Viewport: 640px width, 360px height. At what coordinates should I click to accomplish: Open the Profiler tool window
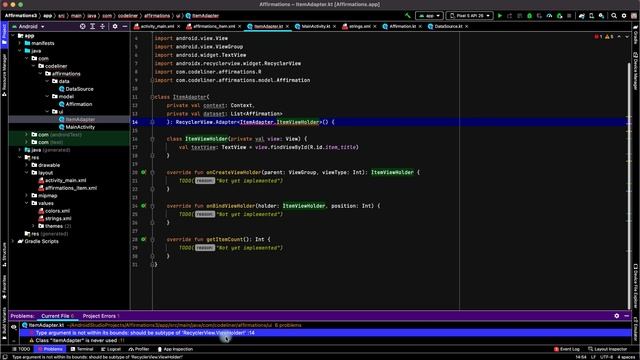point(139,349)
